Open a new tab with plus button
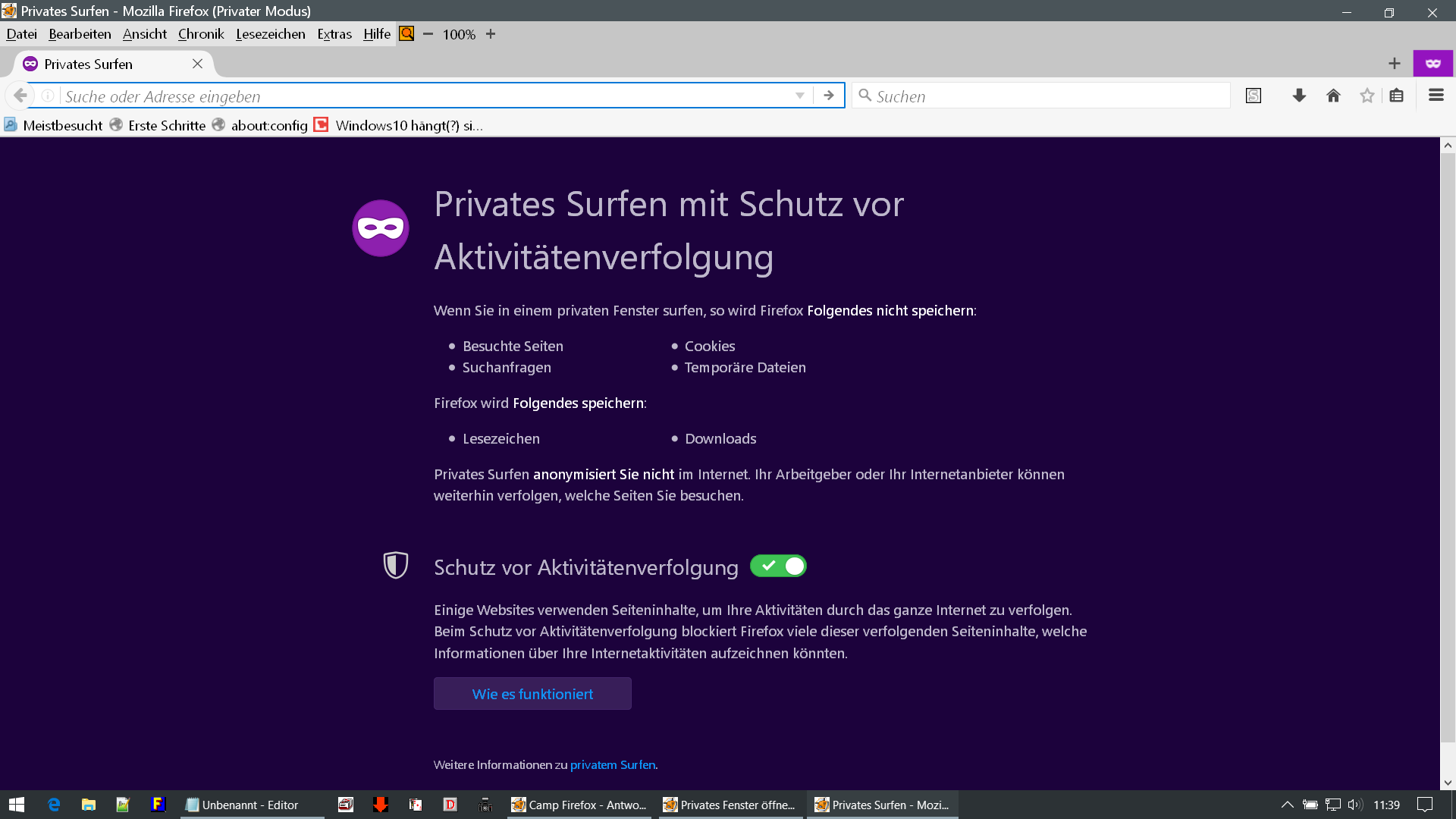 pos(1394,64)
